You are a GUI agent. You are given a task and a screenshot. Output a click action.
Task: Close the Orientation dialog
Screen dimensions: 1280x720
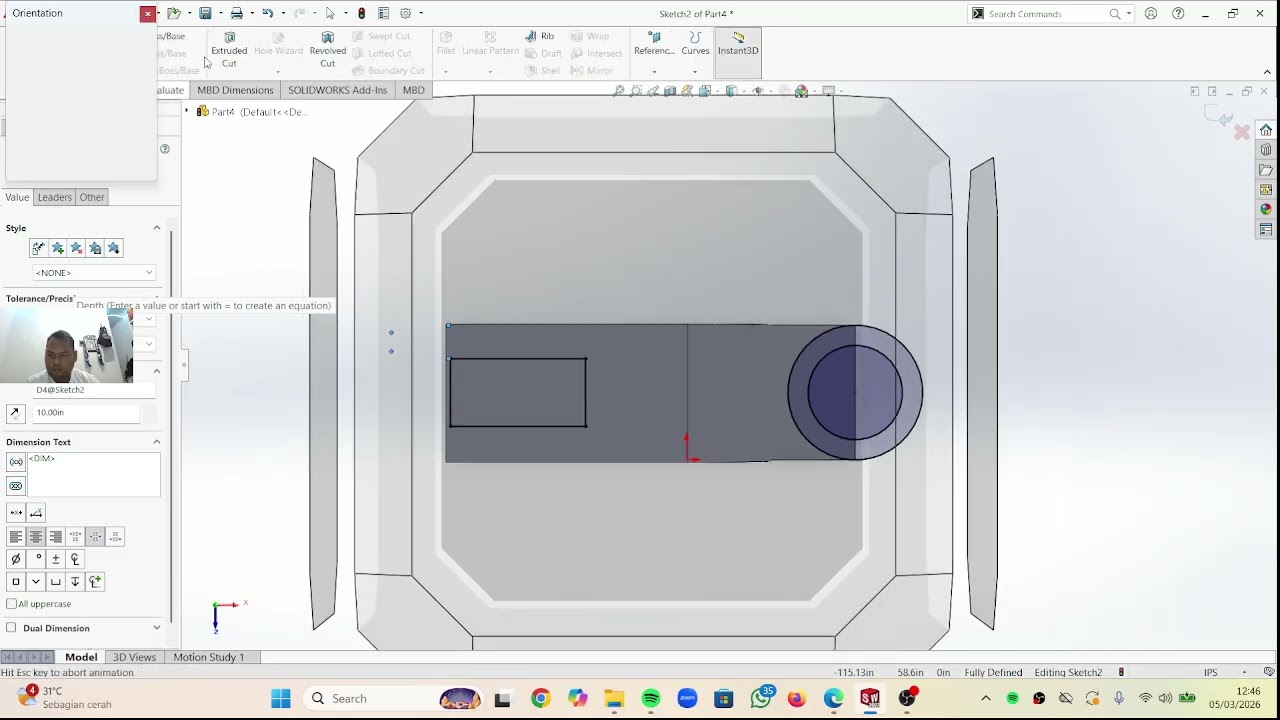point(147,13)
